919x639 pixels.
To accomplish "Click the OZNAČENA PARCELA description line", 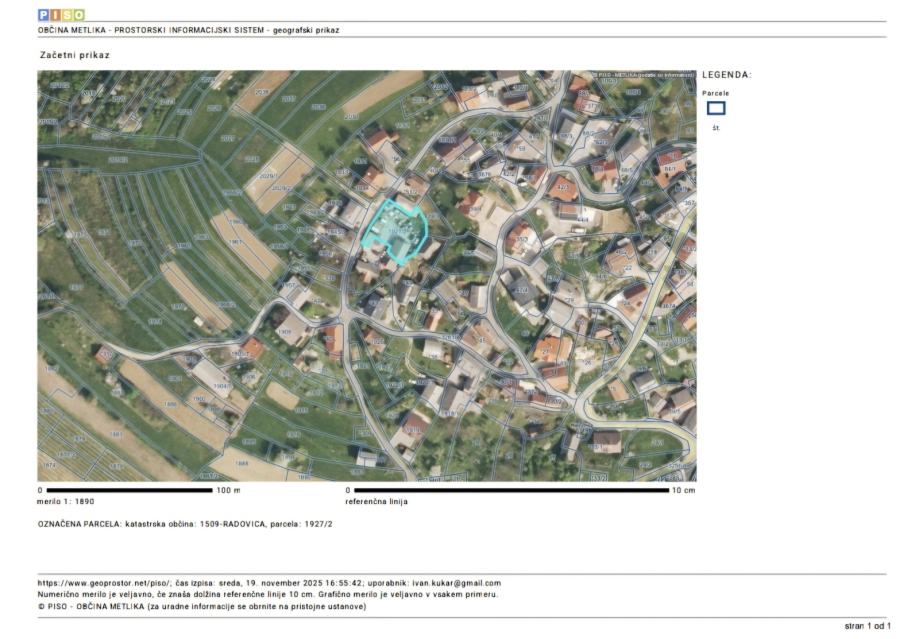I will 186,524.
